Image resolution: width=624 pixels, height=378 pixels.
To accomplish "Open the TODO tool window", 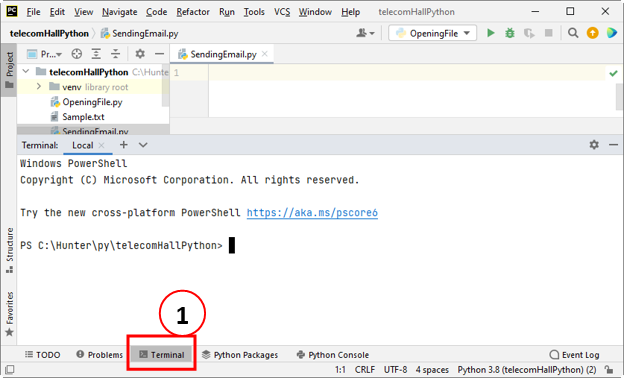I will click(43, 355).
